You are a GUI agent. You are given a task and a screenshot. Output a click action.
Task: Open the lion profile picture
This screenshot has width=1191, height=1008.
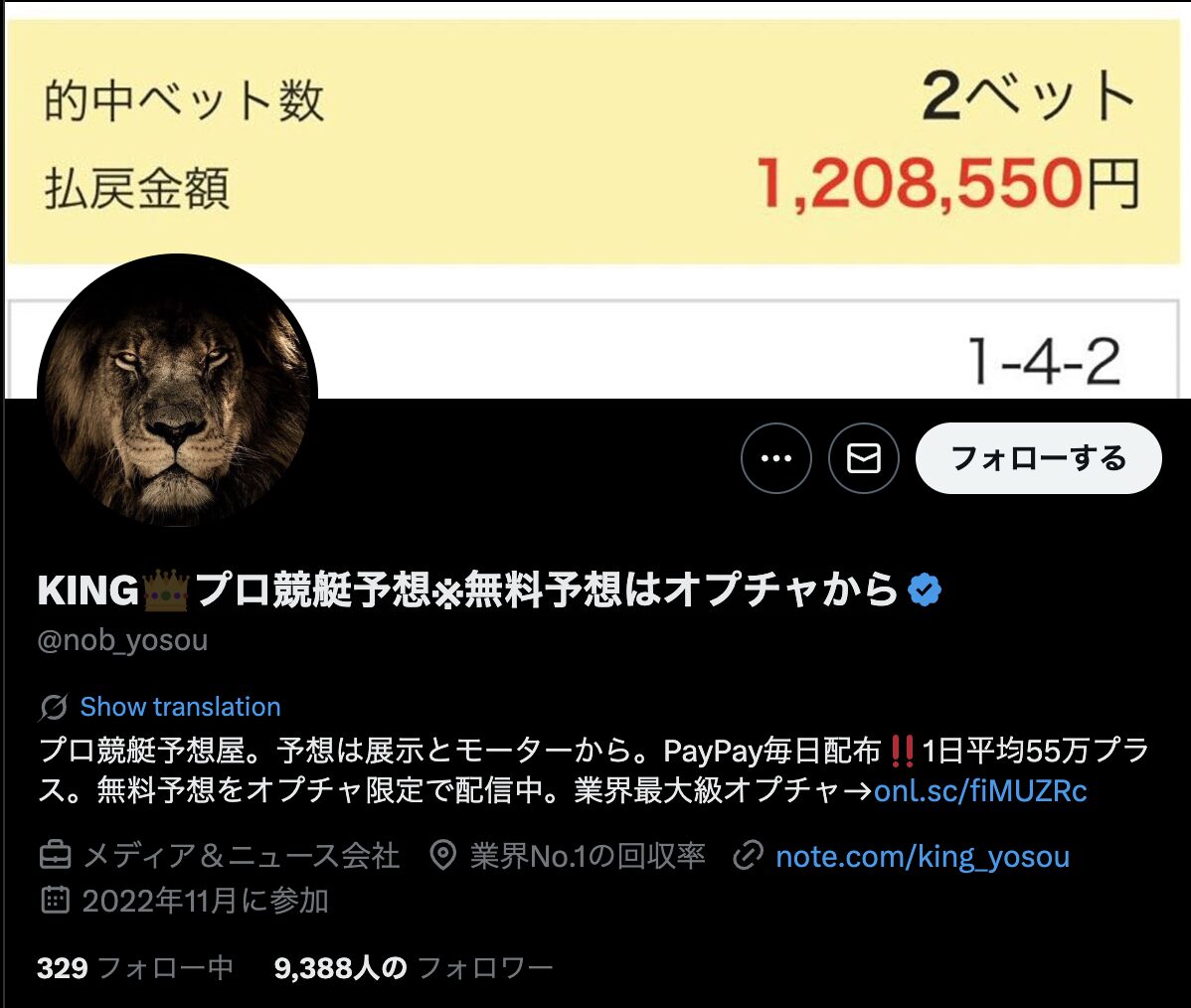[177, 394]
